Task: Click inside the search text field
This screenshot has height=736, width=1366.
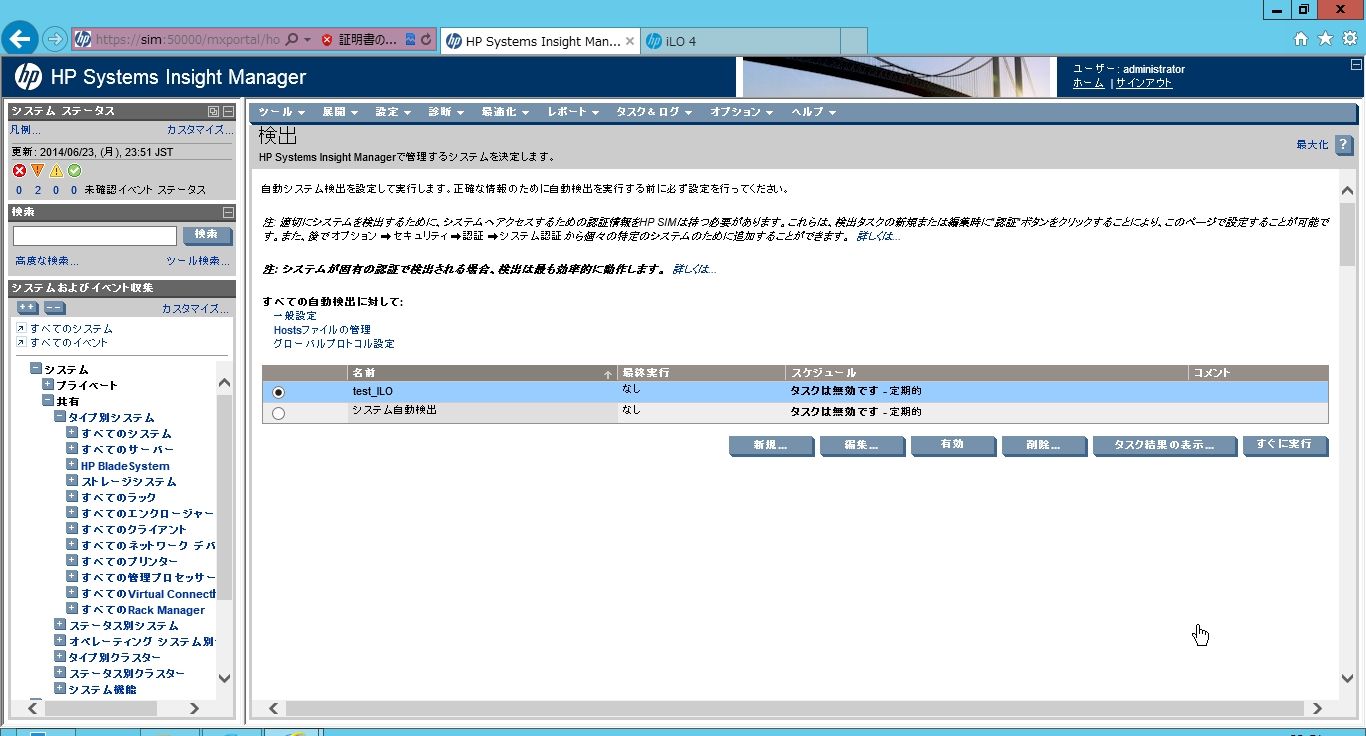Action: pyautogui.click(x=95, y=236)
